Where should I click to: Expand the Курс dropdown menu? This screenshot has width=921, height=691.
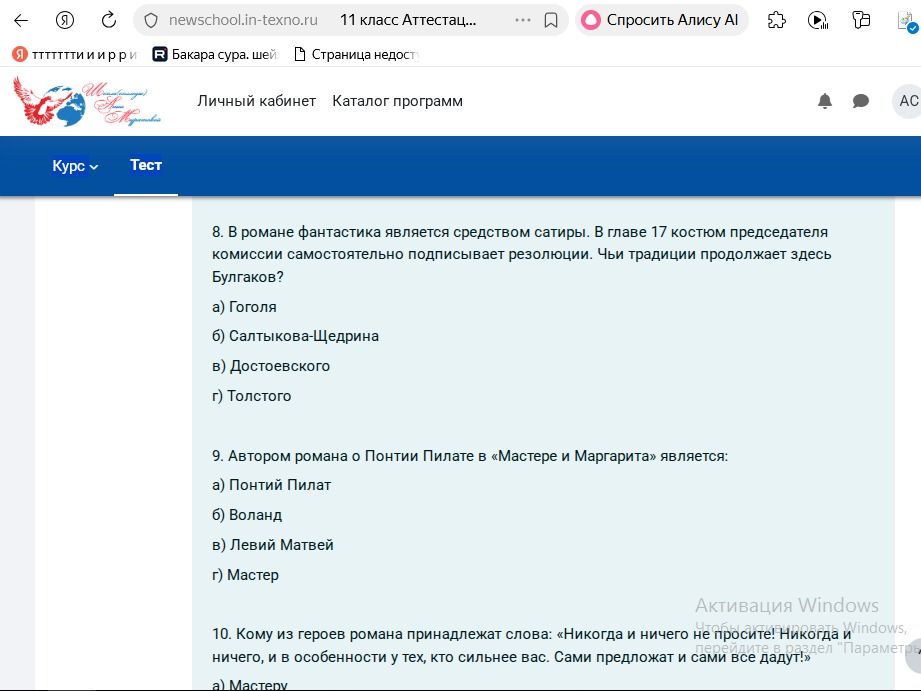point(75,166)
